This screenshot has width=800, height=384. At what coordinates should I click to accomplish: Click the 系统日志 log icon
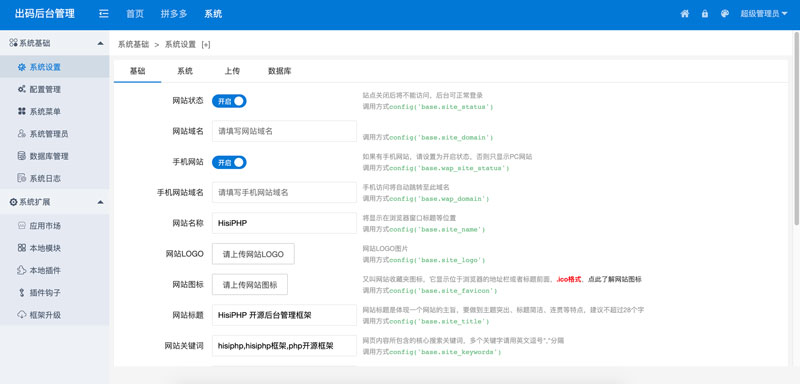21,178
